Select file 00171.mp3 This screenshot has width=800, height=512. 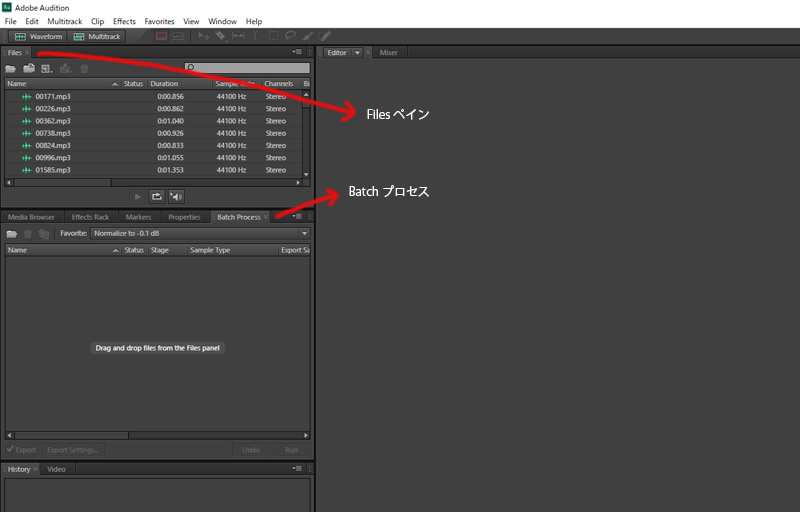[154, 96]
